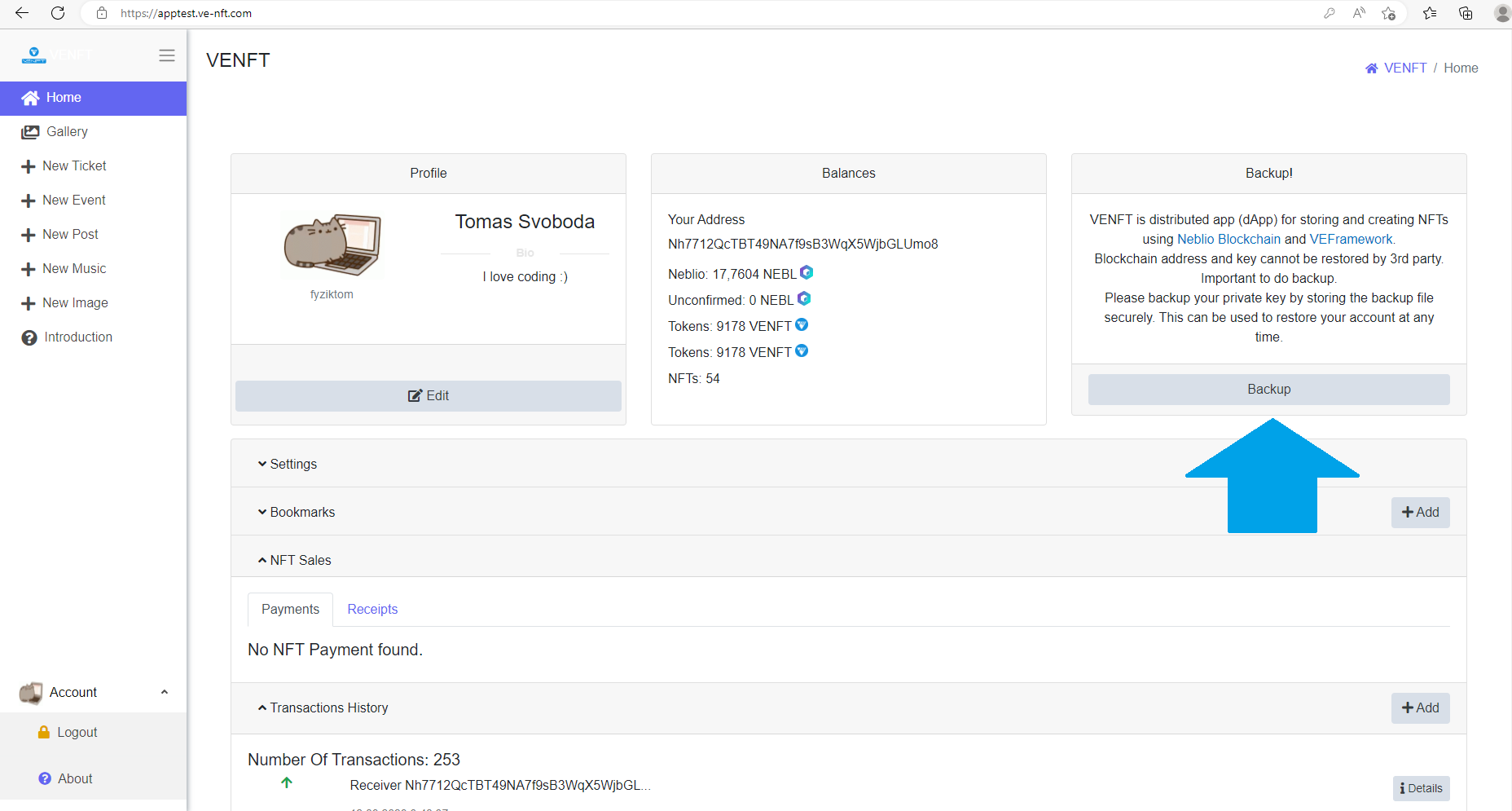Switch to the Payments tab
This screenshot has width=1512, height=811.
[x=290, y=610]
